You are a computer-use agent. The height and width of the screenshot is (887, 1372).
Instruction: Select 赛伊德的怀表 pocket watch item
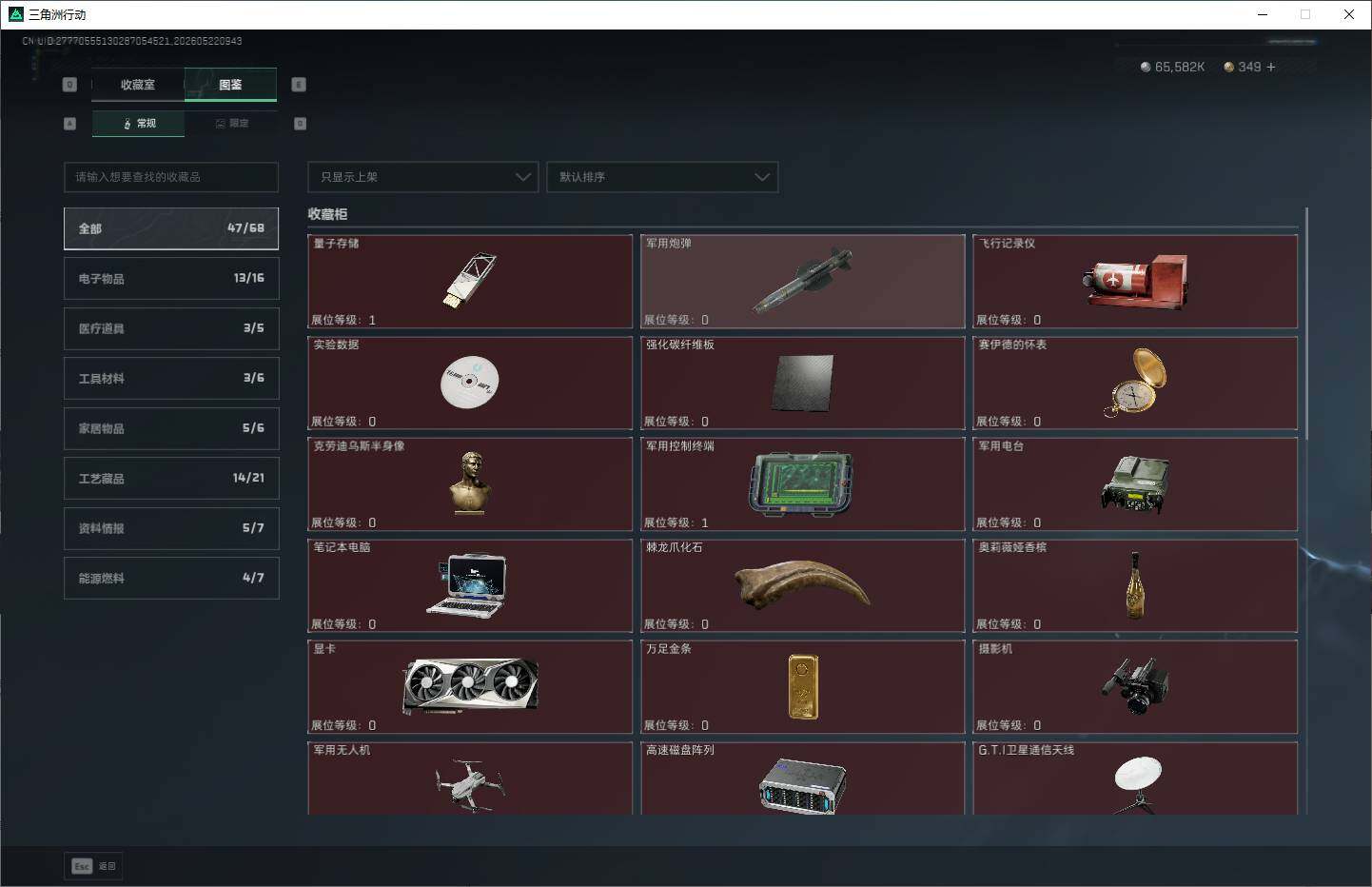coord(1135,383)
